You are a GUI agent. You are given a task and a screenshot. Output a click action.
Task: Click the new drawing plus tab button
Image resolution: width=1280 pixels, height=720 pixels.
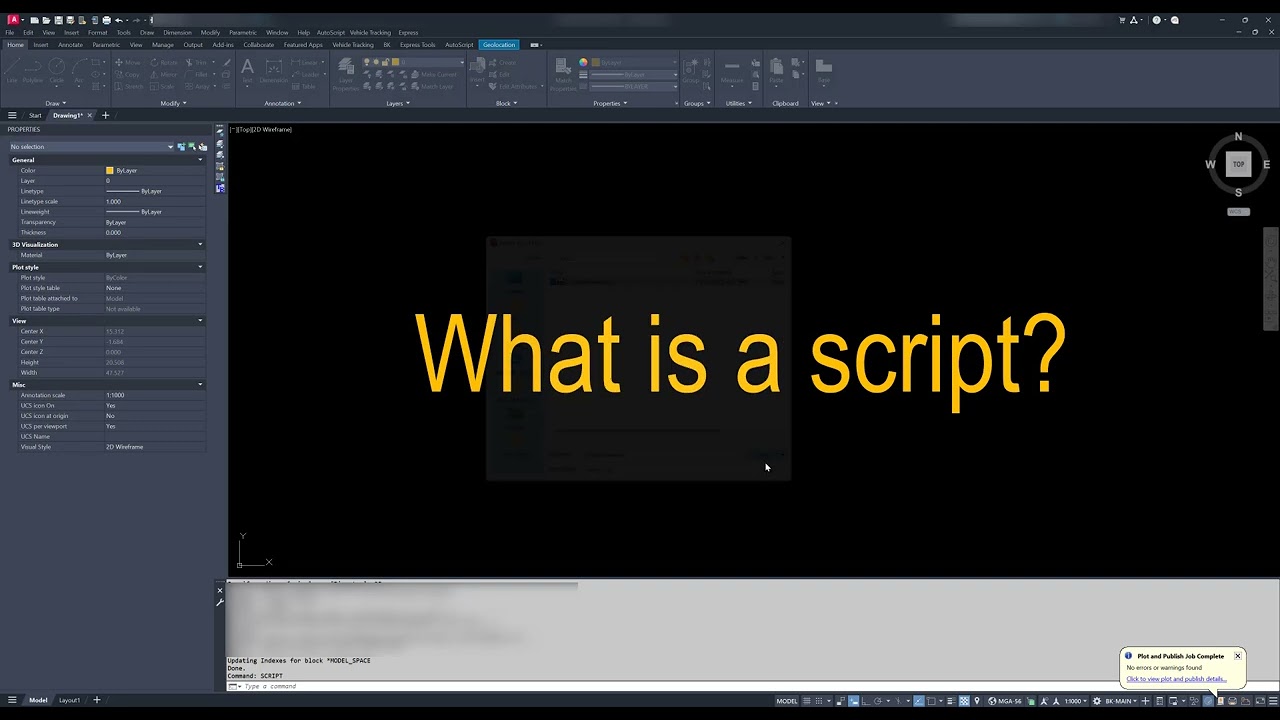(105, 115)
